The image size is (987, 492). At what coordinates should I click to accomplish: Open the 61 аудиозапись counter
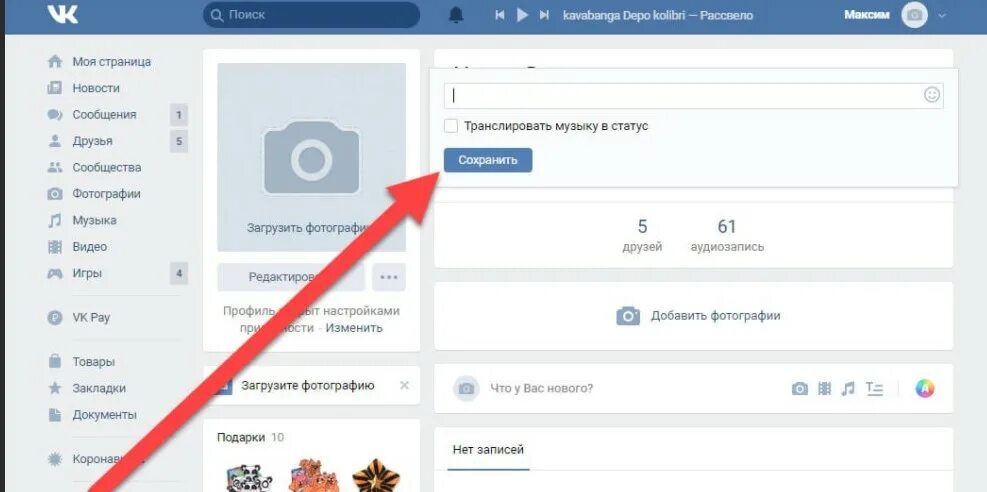click(727, 235)
